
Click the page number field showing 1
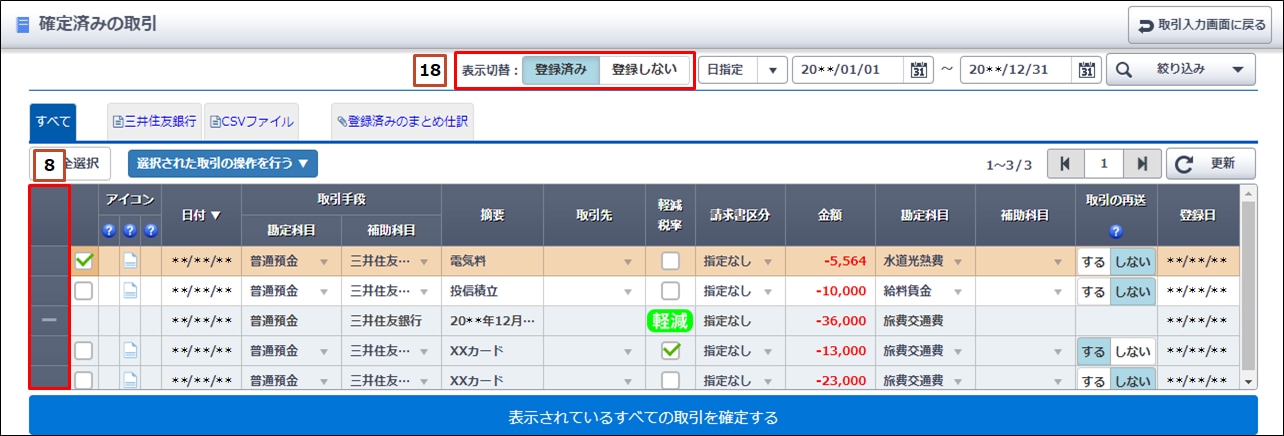click(x=1102, y=163)
